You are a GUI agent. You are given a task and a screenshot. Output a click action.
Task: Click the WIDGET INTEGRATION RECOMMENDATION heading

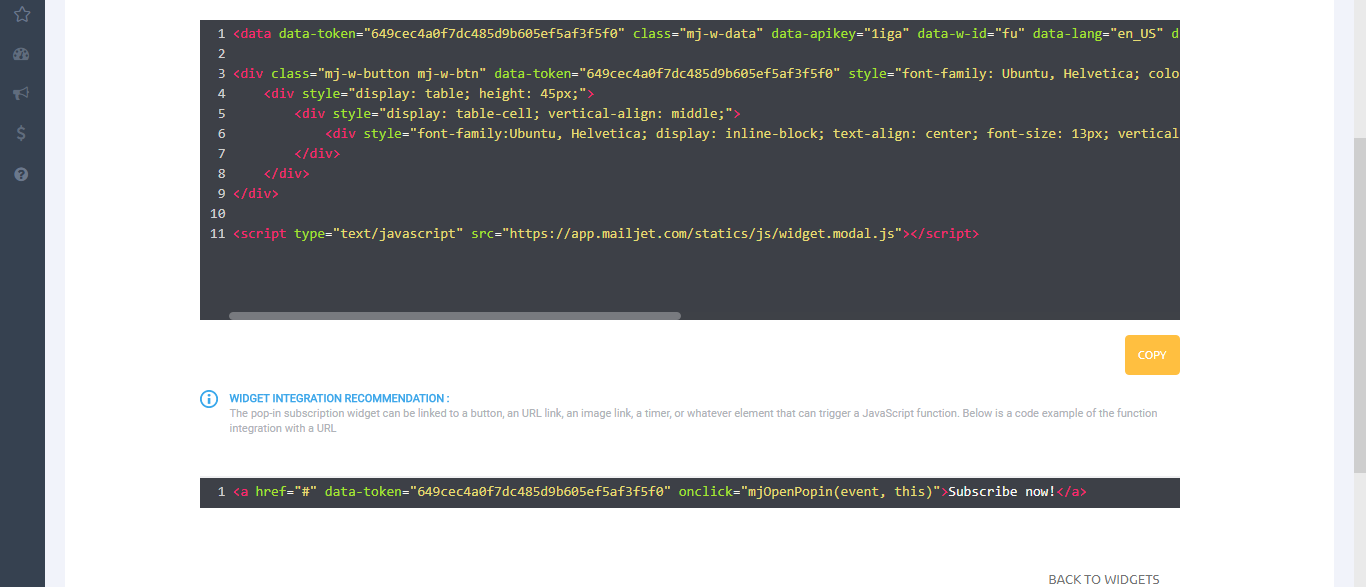point(339,398)
